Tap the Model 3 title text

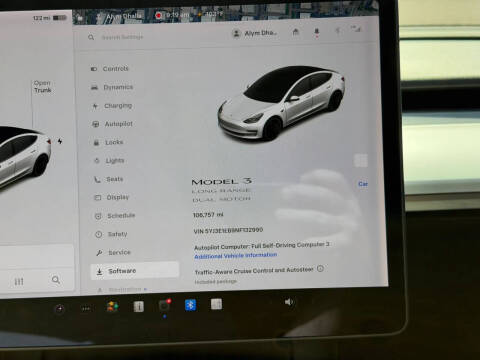tap(221, 182)
